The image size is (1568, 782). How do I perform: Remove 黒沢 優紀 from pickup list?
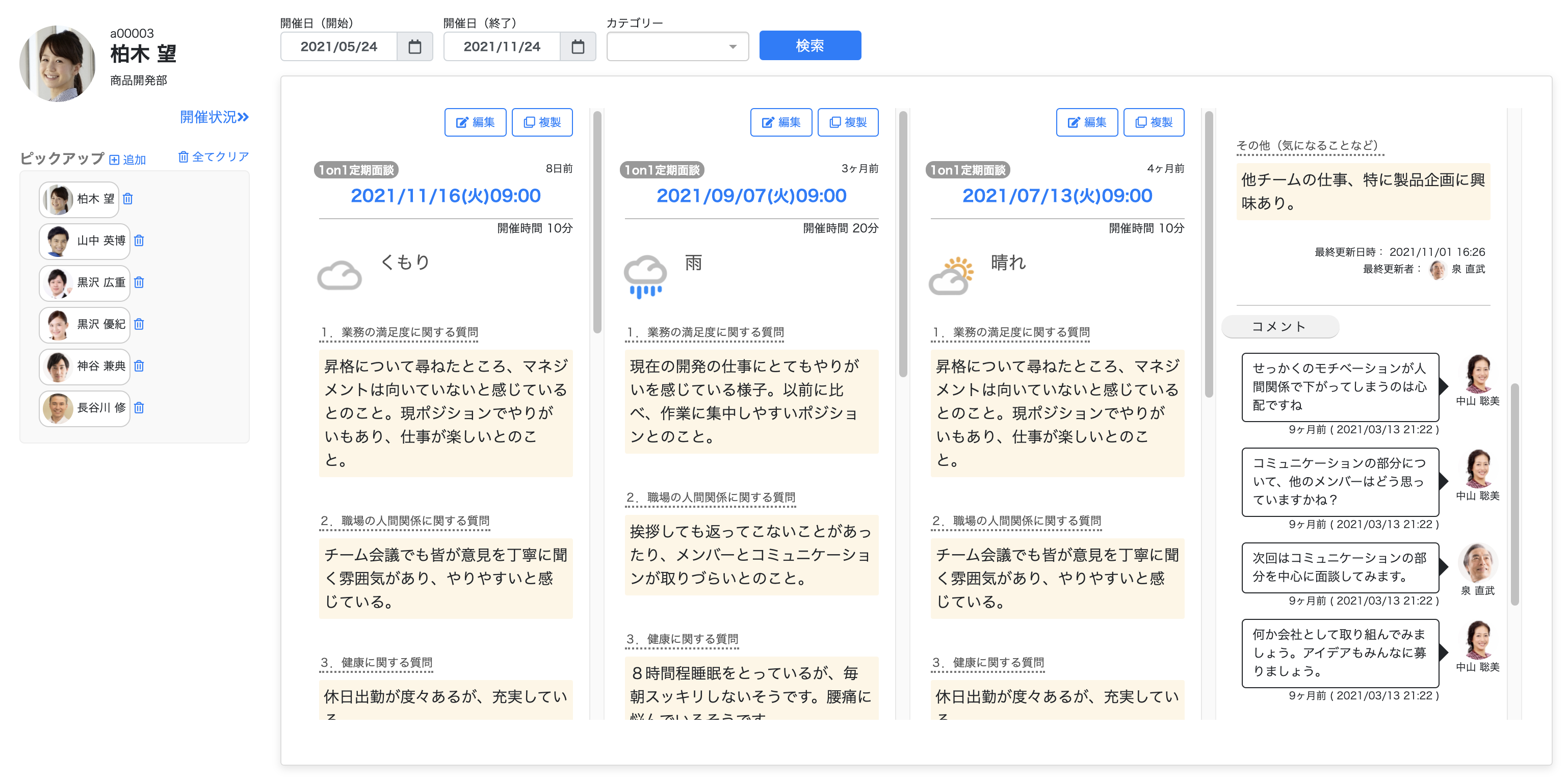click(139, 324)
